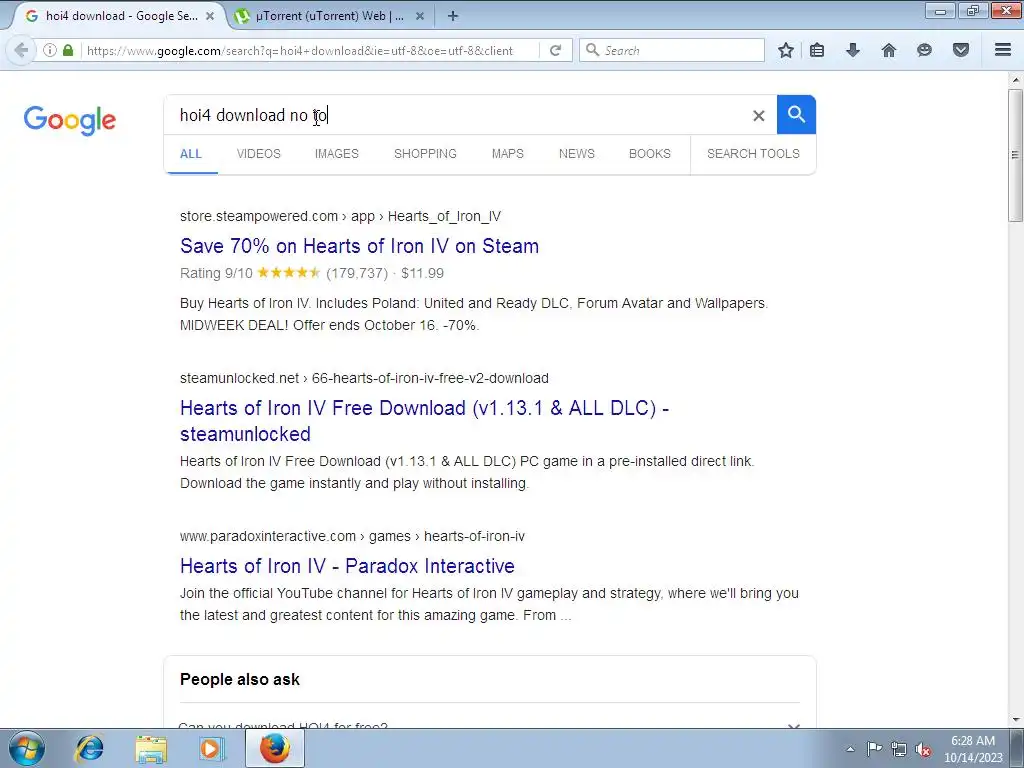Image resolution: width=1024 pixels, height=768 pixels.
Task: Click the muted volume tray icon
Action: [x=923, y=749]
